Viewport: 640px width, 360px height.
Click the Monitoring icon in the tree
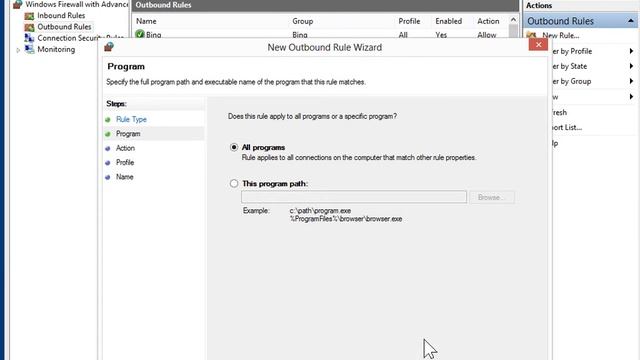pyautogui.click(x=29, y=49)
